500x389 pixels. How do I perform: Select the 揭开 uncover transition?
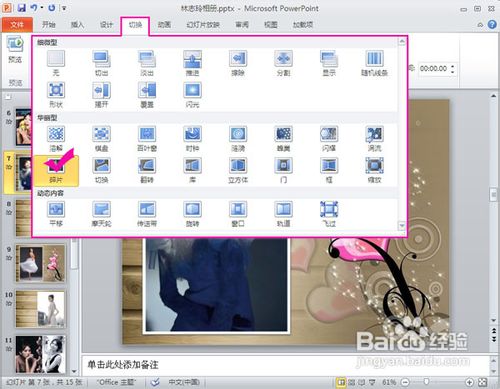pos(101,95)
